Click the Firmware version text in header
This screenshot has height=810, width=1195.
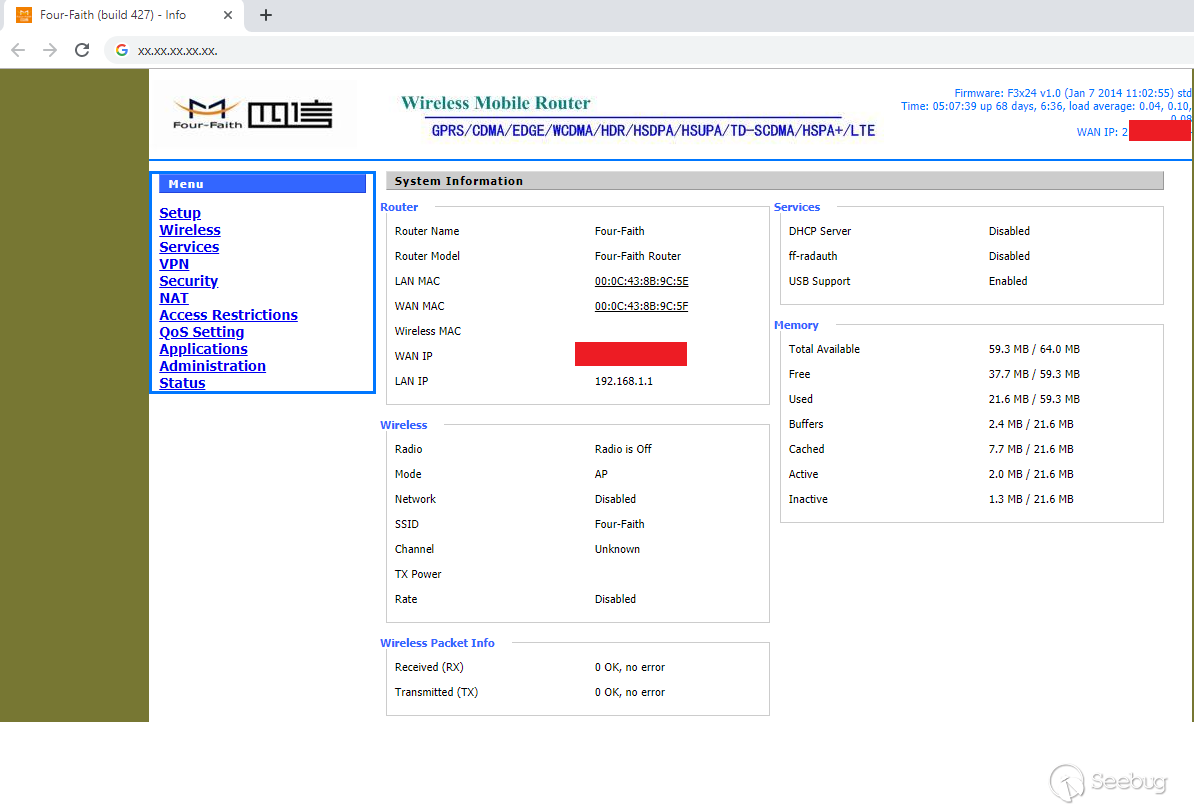(1072, 93)
